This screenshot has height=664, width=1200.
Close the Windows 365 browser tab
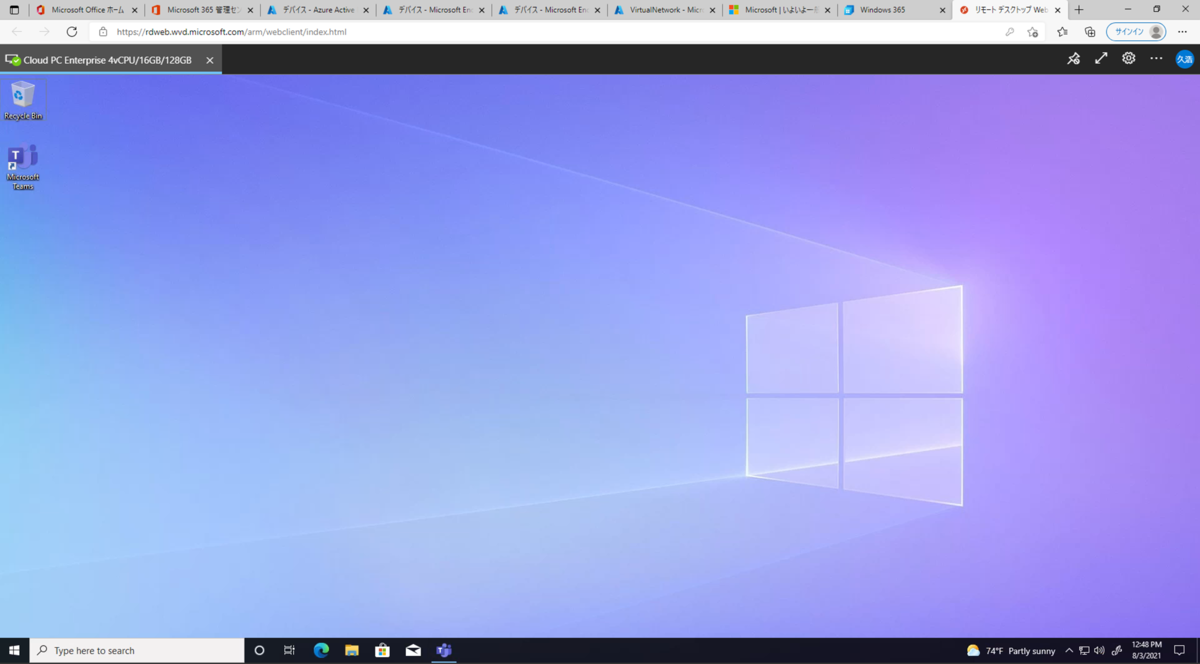point(942,10)
